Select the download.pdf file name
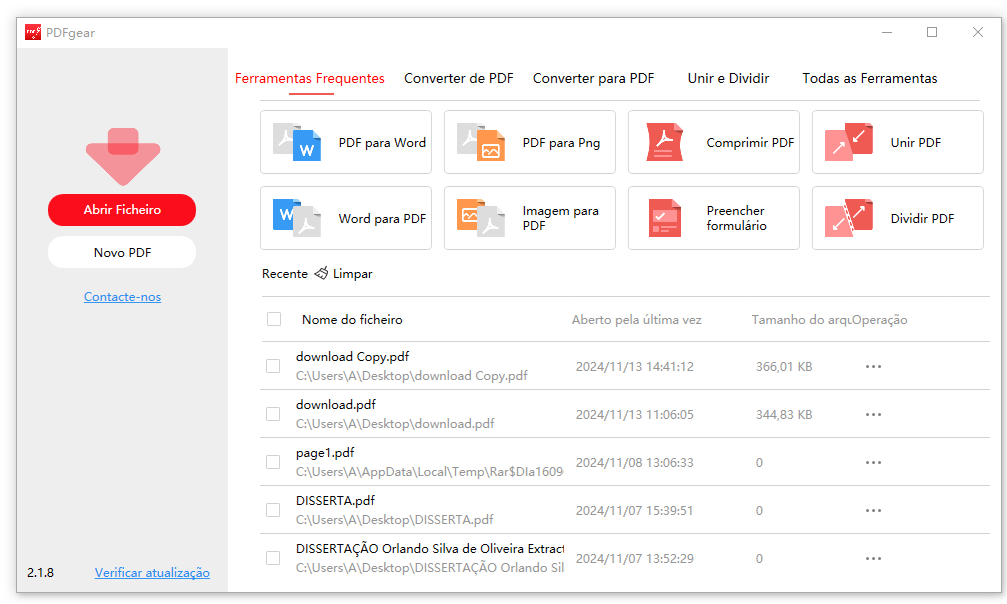 (336, 405)
